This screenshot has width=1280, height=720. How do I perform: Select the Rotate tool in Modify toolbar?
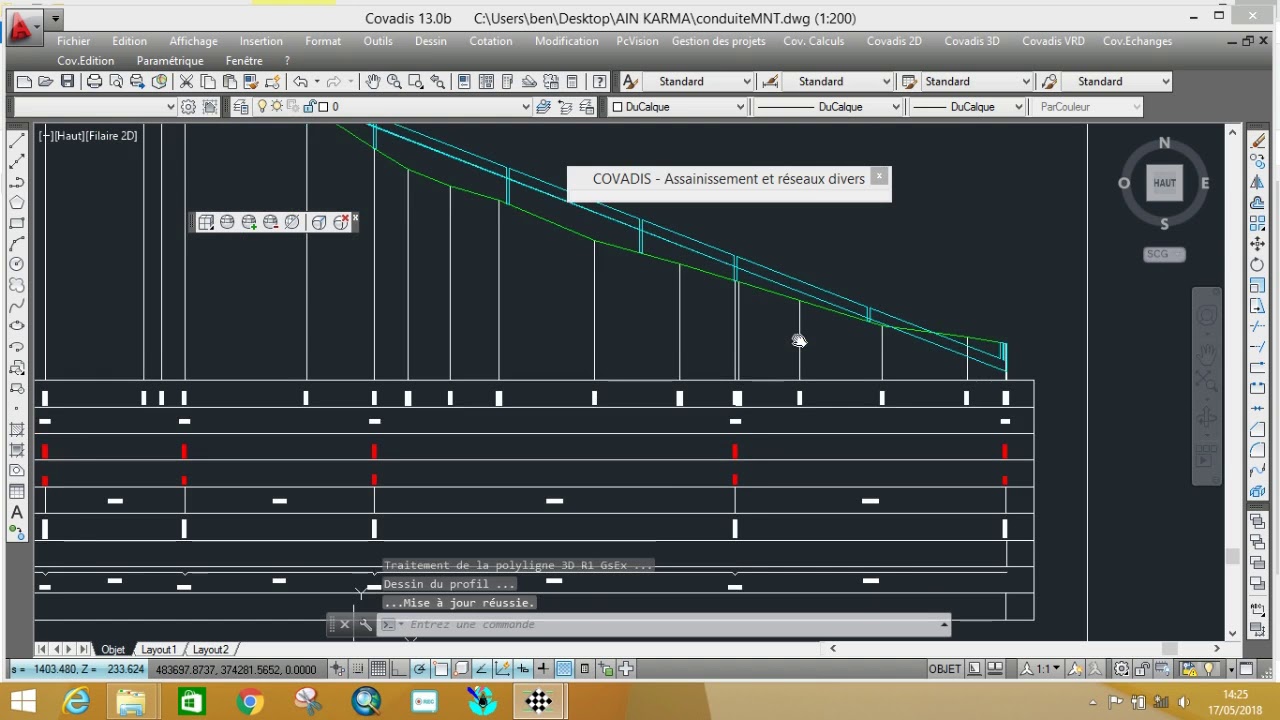click(x=1258, y=265)
